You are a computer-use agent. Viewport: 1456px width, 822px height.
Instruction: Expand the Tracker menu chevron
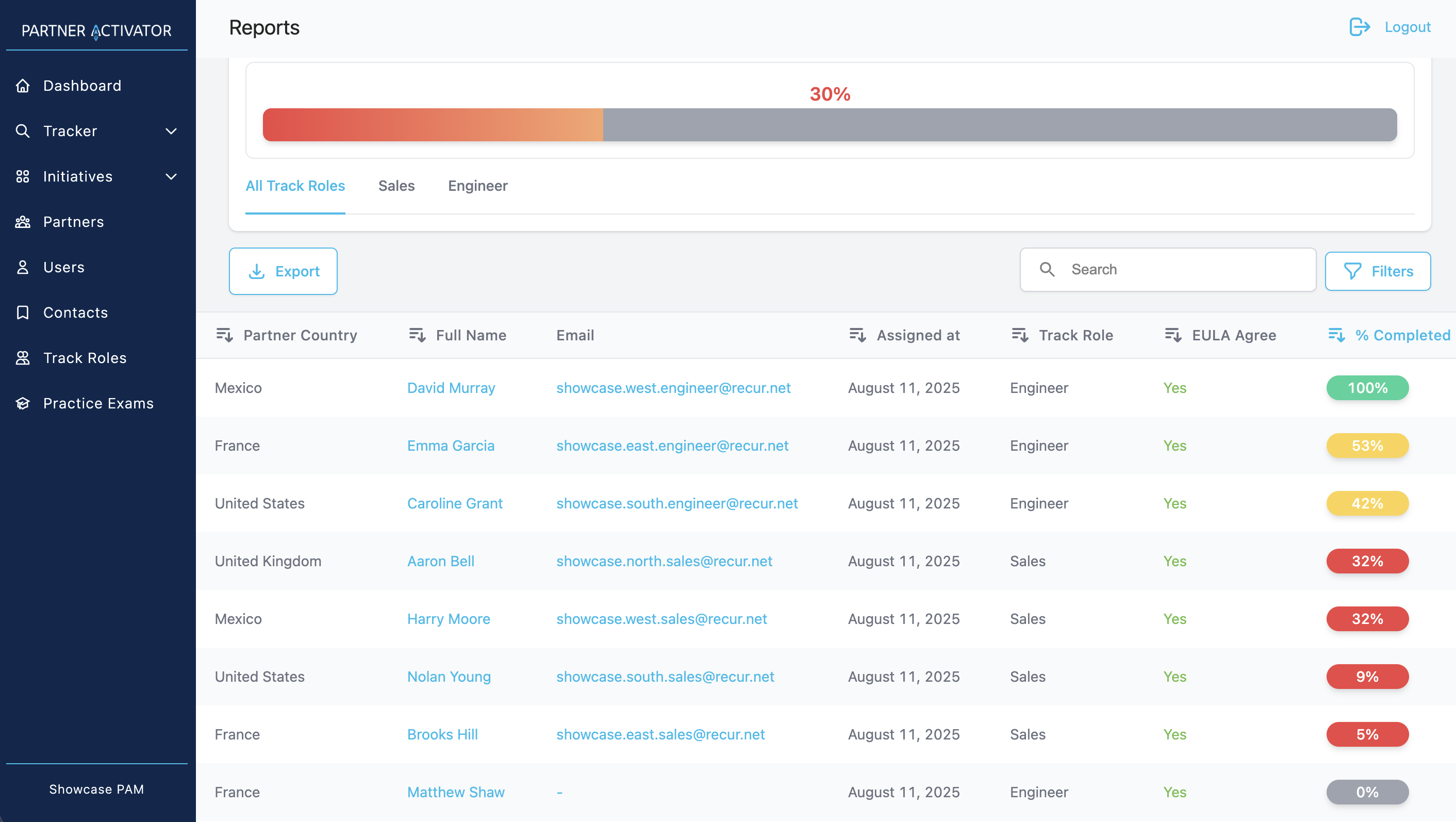[171, 131]
